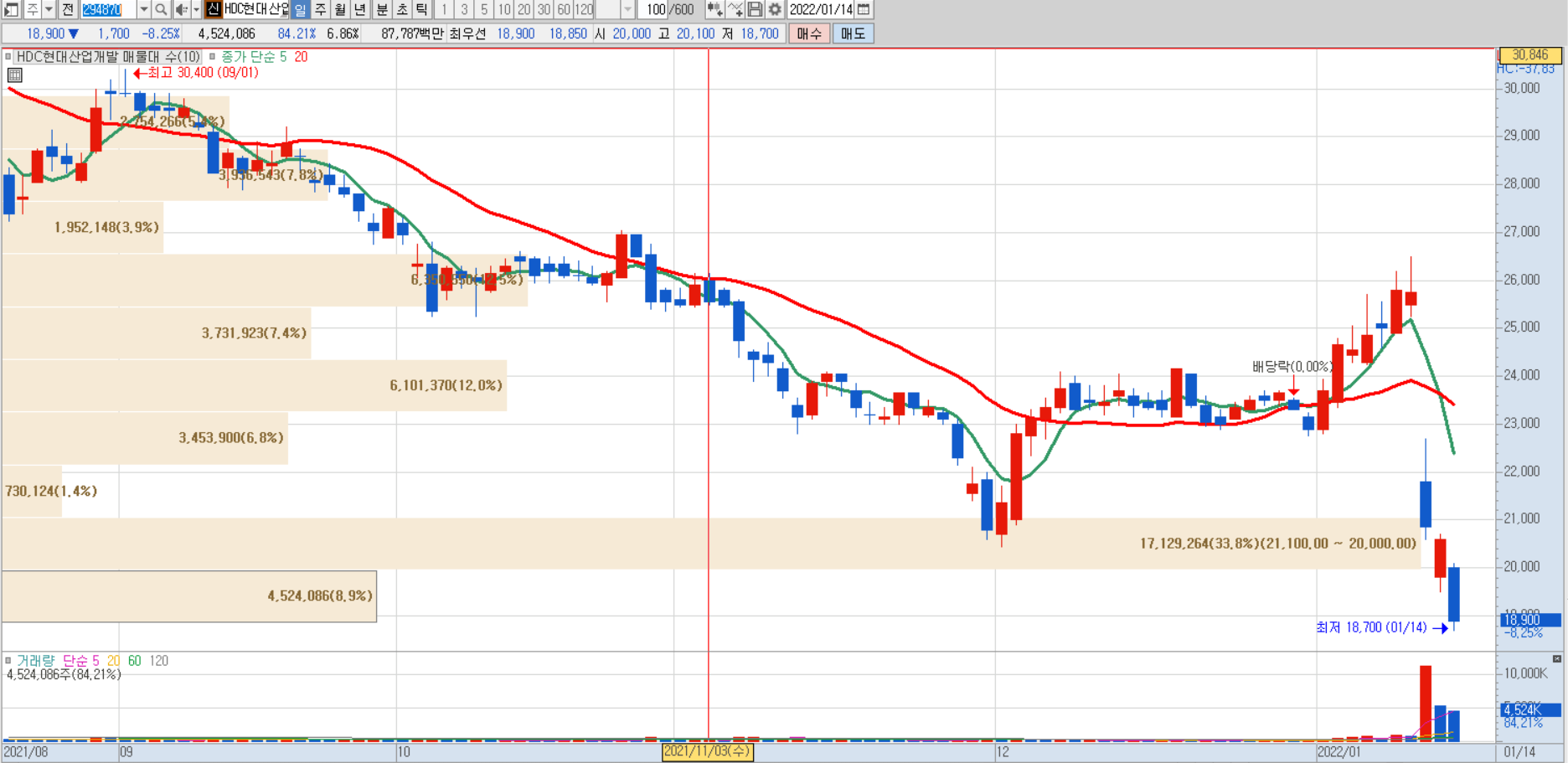This screenshot has height=763, width=1568.
Task: Select the daily 일 chart period
Action: tap(300, 9)
